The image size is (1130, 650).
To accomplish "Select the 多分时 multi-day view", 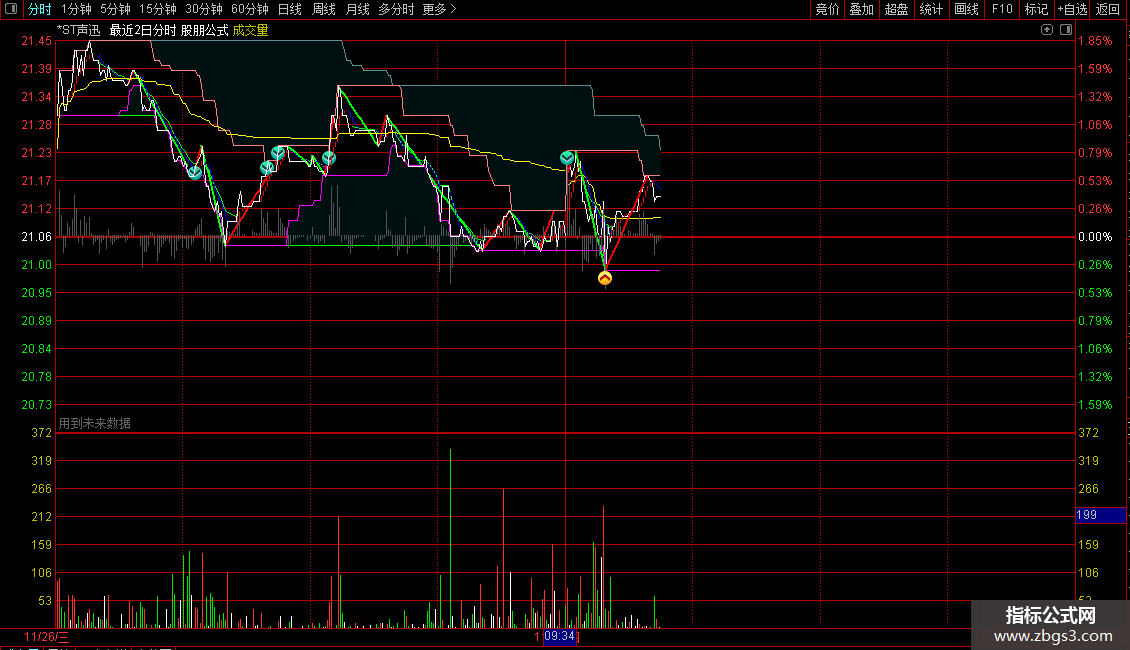I will pyautogui.click(x=396, y=9).
